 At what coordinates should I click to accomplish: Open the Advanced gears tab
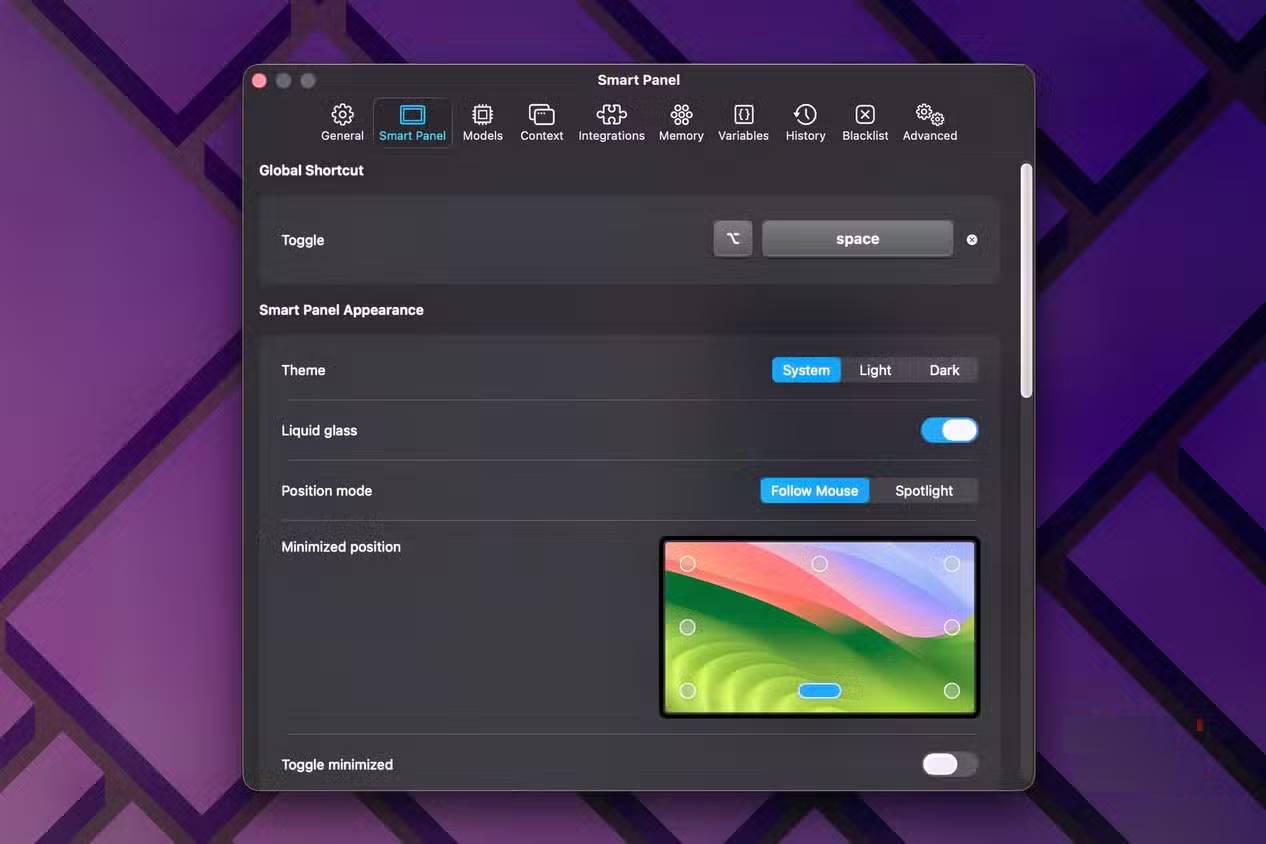click(930, 123)
